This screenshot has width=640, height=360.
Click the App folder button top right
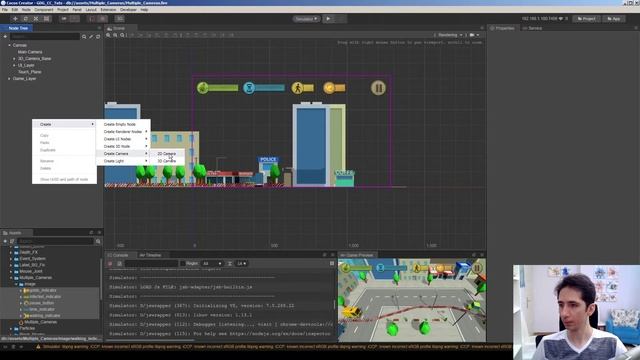point(613,19)
